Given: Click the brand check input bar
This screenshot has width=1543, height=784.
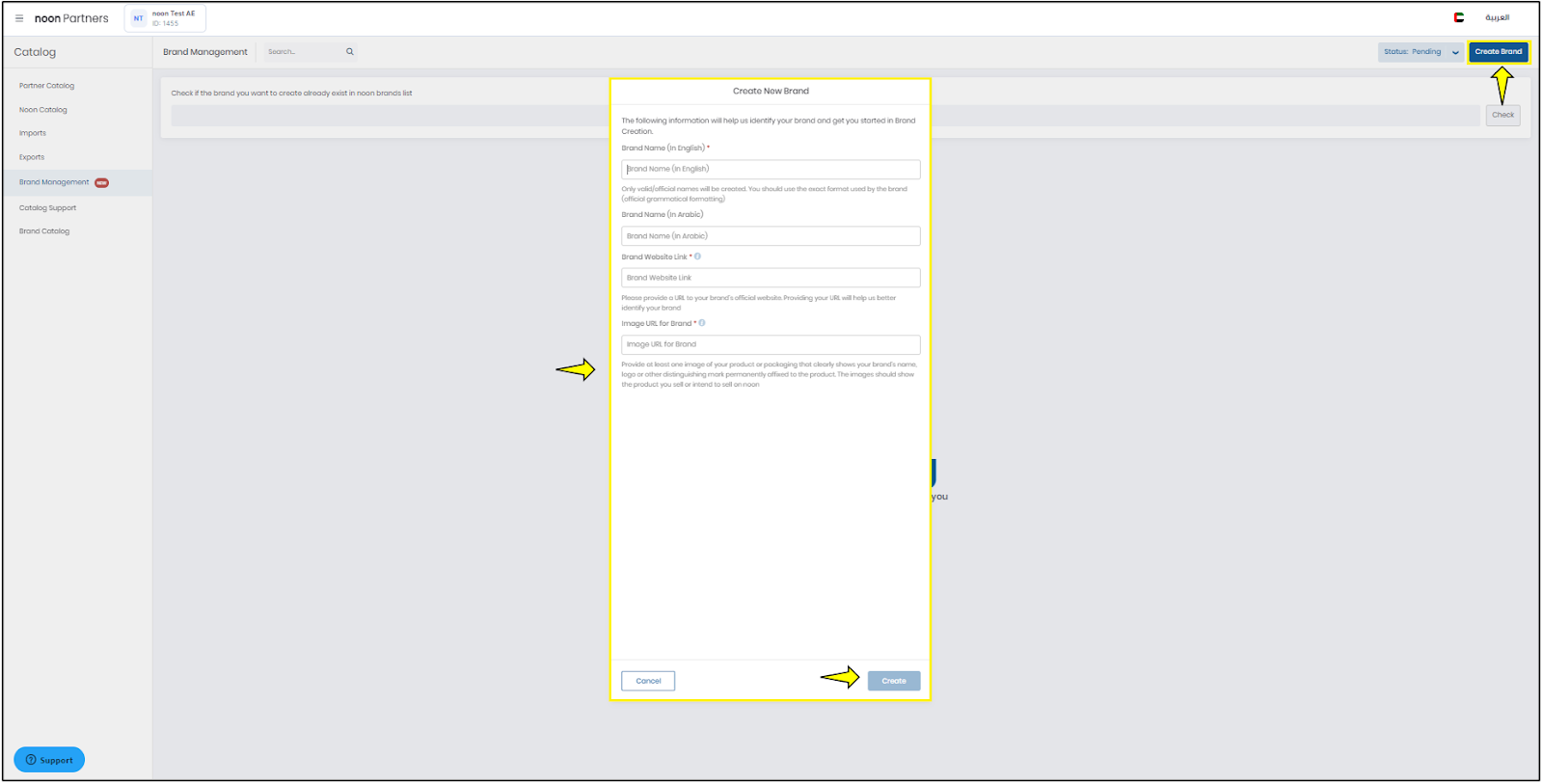Looking at the screenshot, I should click(x=826, y=116).
